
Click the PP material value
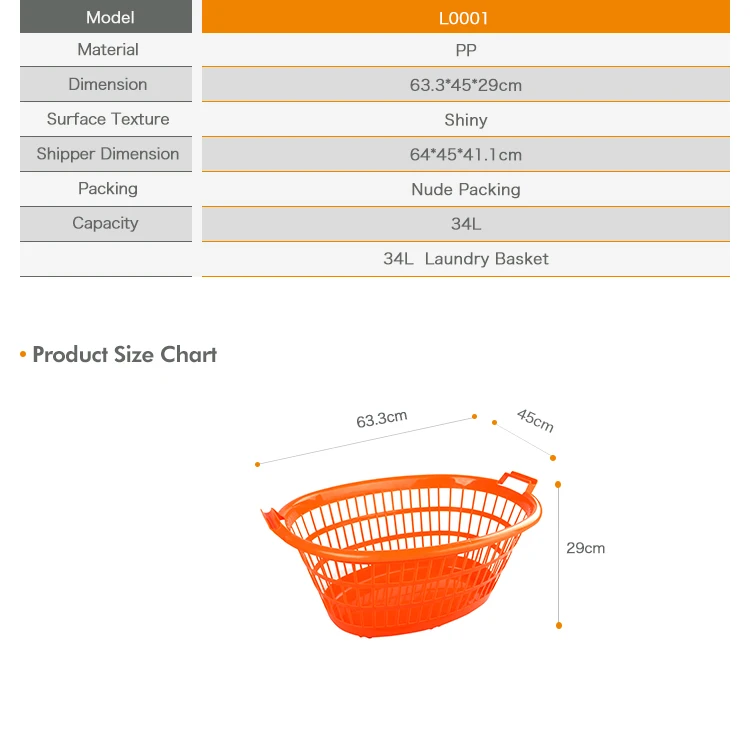pos(465,50)
